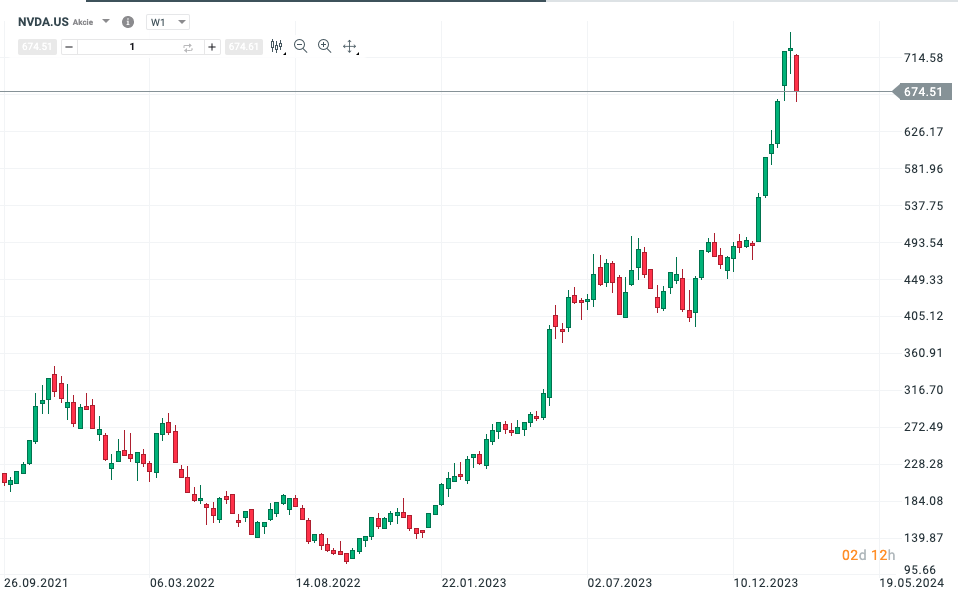
Task: Click the sell price button 674.51
Action: click(x=37, y=47)
